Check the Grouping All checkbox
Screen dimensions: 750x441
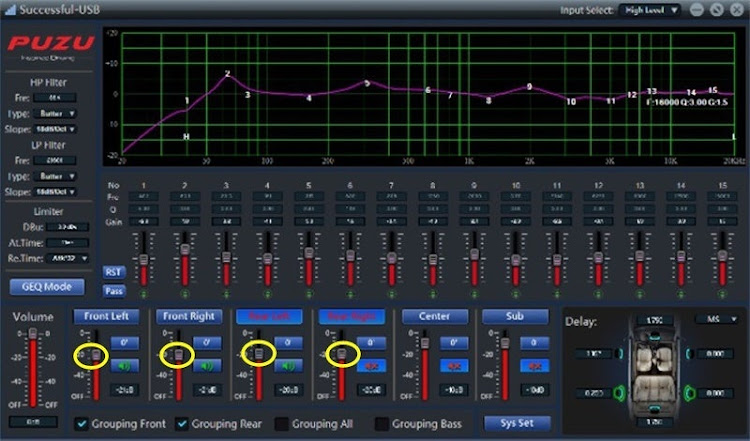tap(282, 424)
